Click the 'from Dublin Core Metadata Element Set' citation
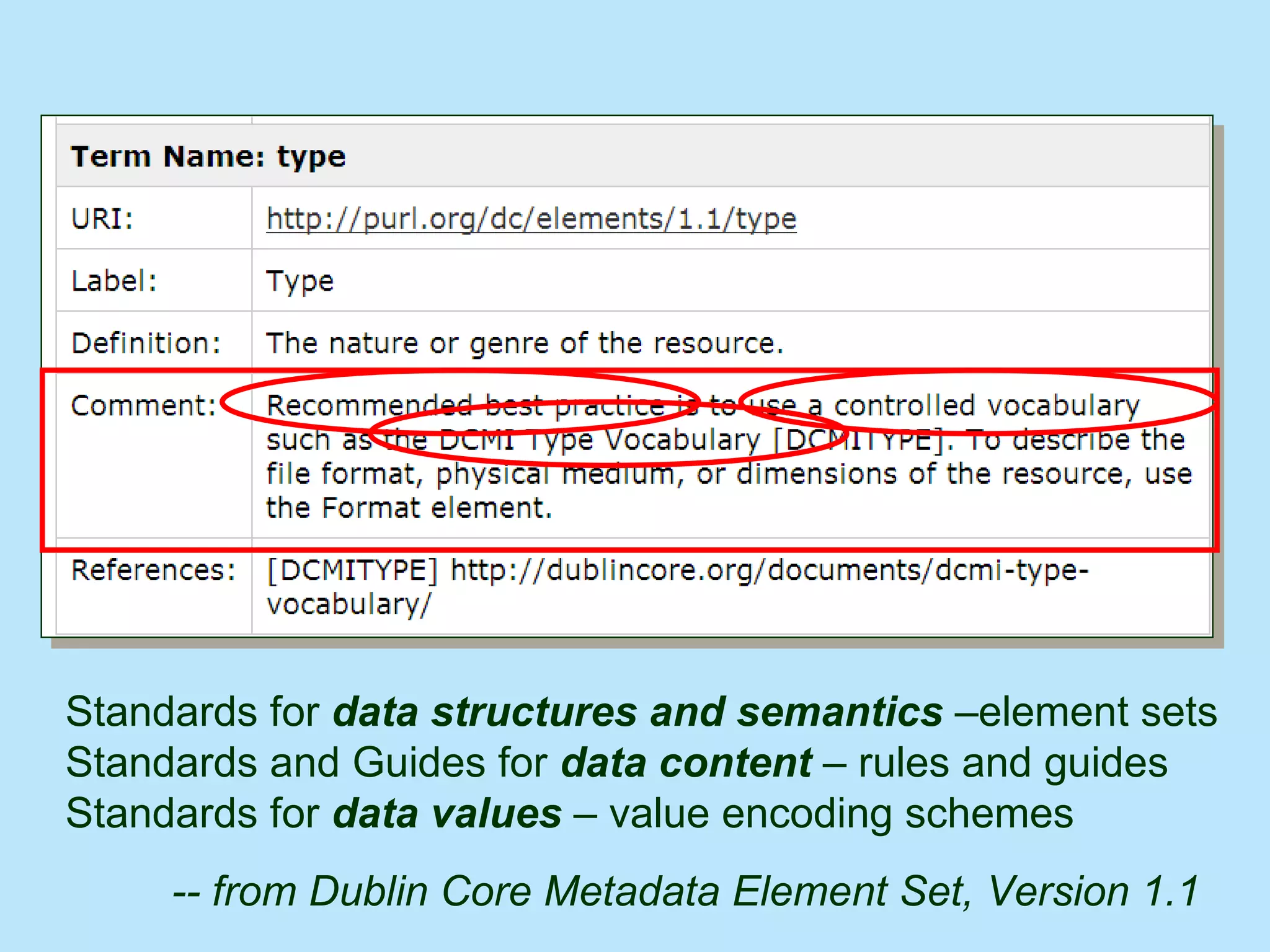This screenshot has height=952, width=1270. click(x=686, y=891)
